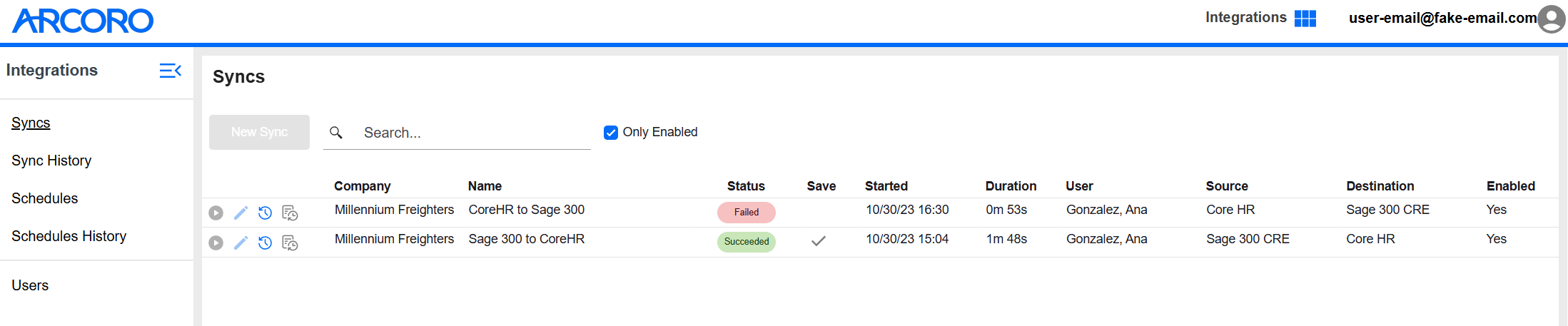
Task: Open schedule icon for Sage 300 to CoreHR
Action: point(290,243)
